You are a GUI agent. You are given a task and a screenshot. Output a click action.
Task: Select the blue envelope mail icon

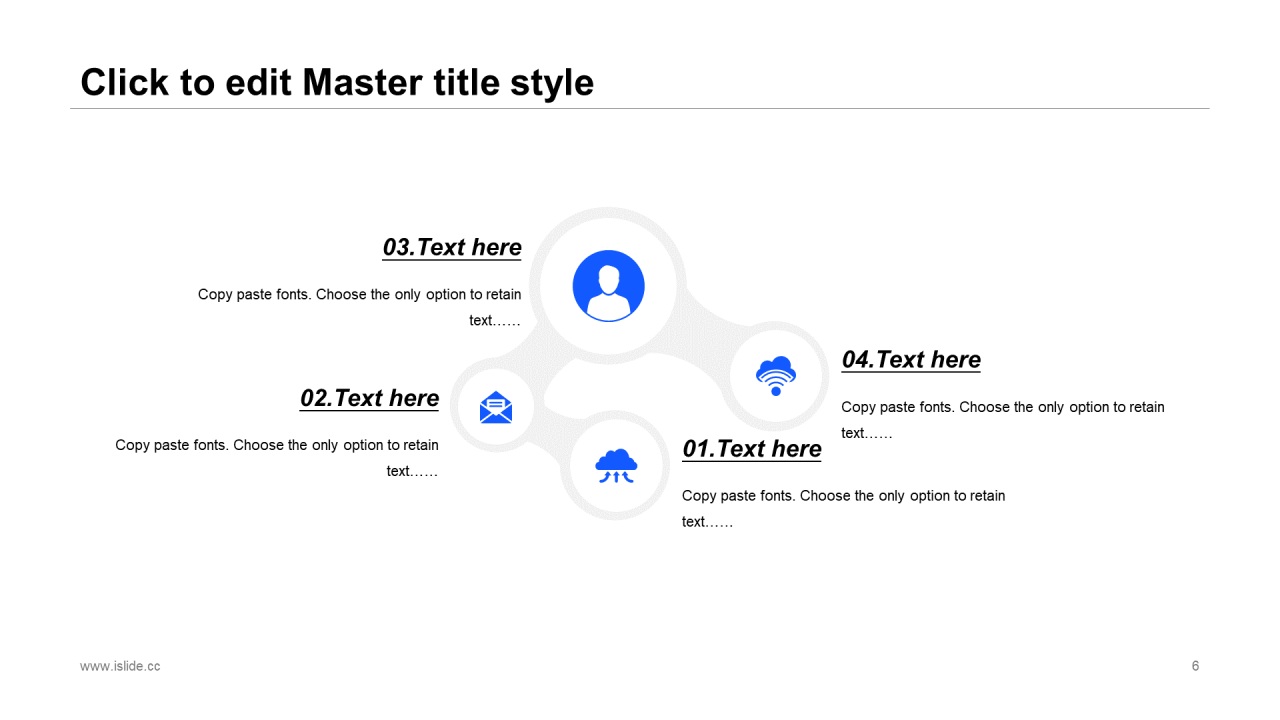(496, 407)
